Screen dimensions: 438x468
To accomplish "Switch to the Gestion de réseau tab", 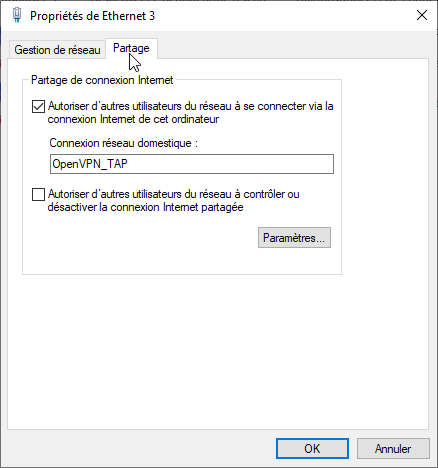I will tap(57, 50).
